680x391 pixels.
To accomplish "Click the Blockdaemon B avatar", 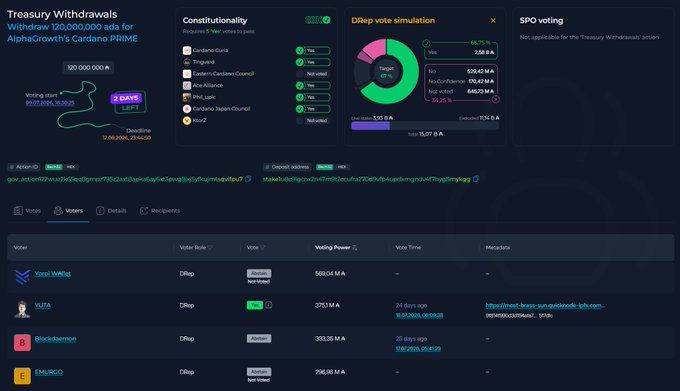I will tap(22, 342).
